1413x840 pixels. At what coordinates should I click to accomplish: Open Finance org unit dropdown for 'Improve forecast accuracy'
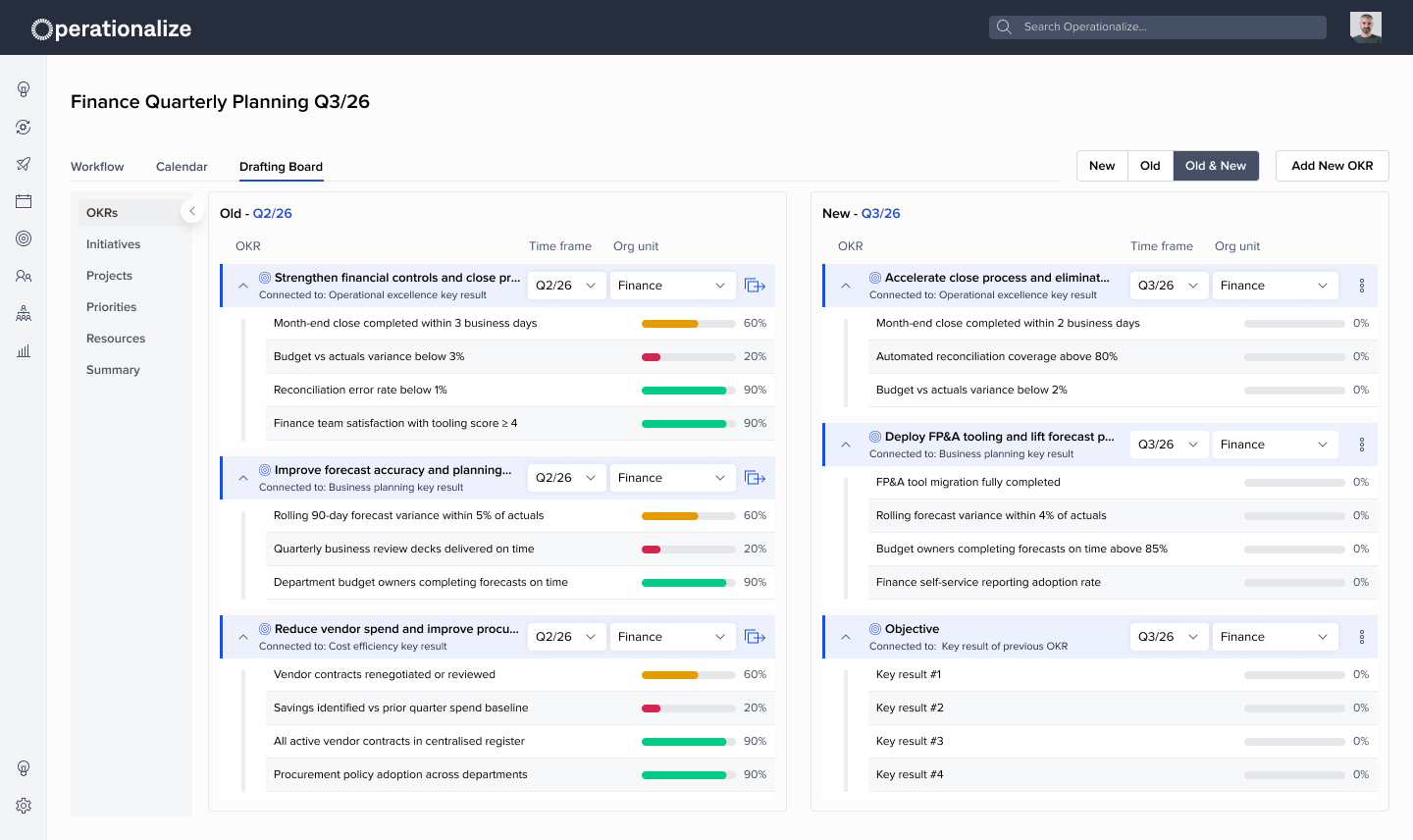(x=673, y=478)
